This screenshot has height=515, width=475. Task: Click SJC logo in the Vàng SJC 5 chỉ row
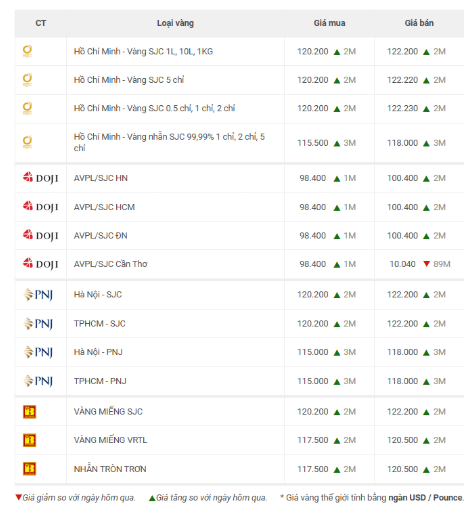coord(27,80)
